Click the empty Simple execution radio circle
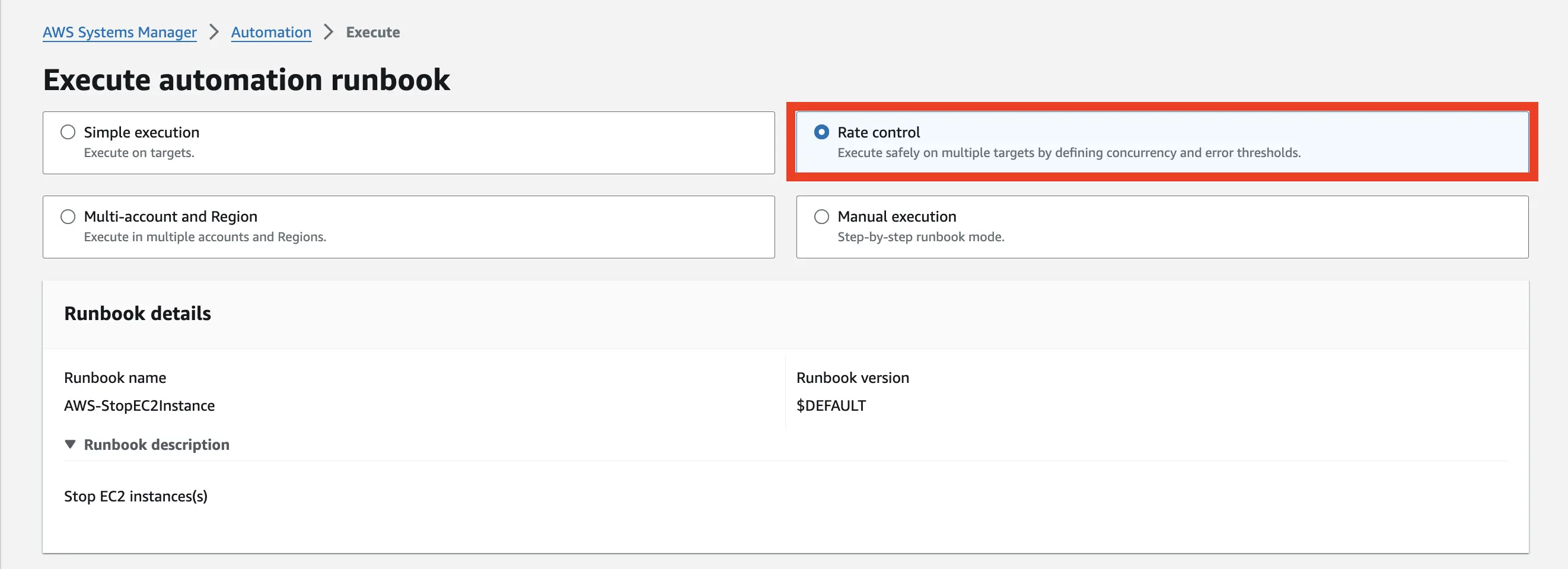 (x=68, y=131)
